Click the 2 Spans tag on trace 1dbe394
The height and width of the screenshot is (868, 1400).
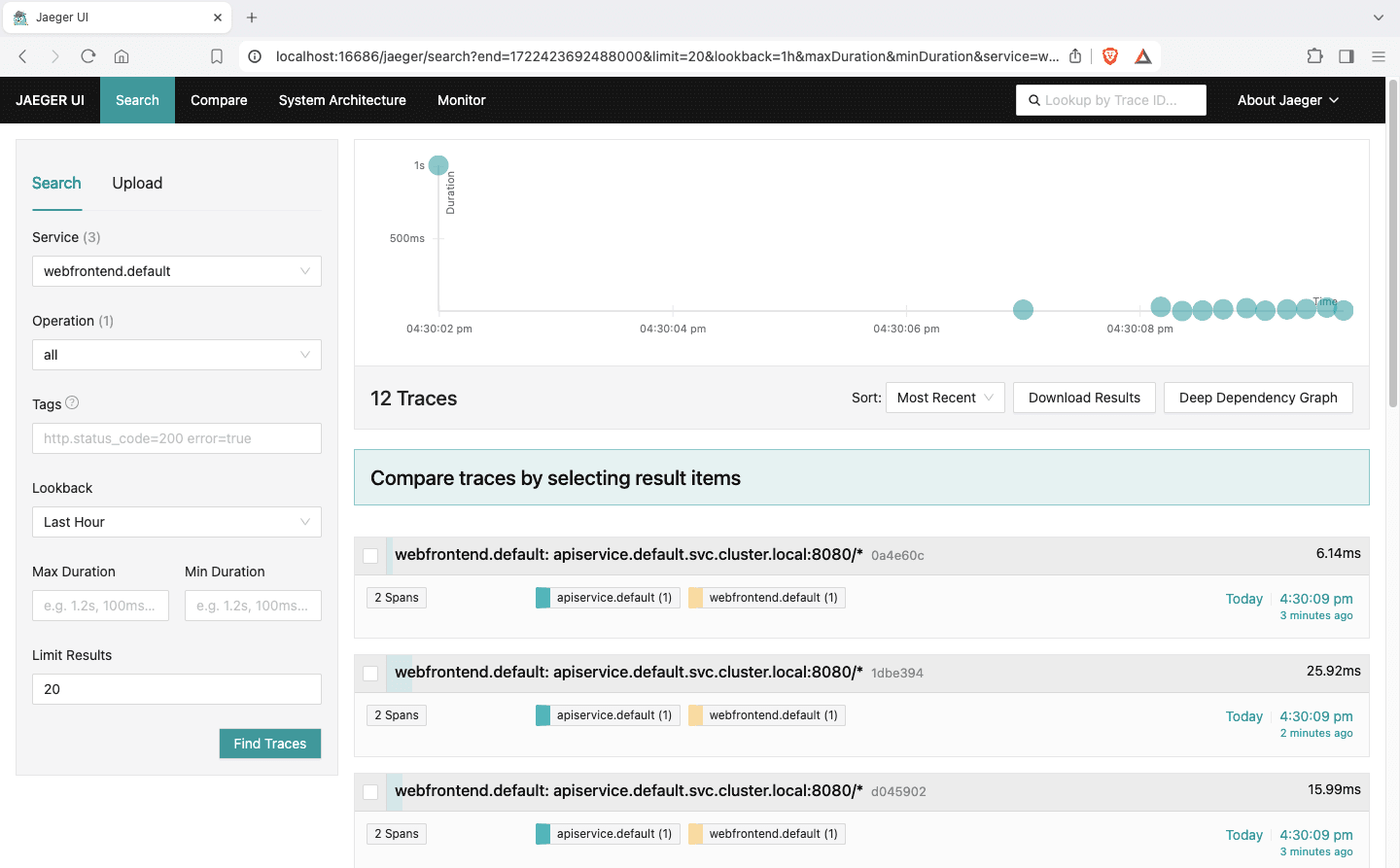click(x=397, y=715)
